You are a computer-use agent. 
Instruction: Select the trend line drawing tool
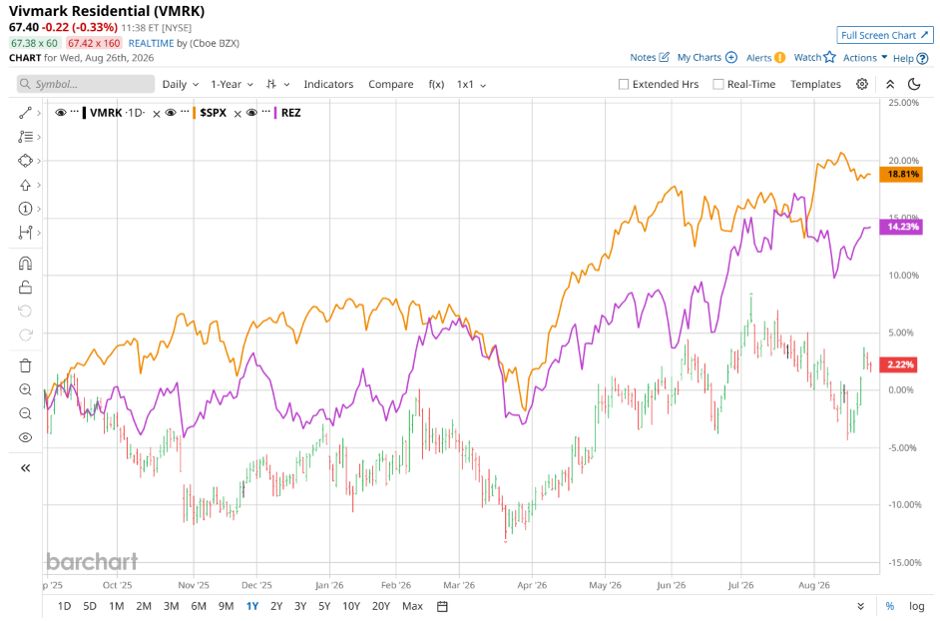[25, 113]
